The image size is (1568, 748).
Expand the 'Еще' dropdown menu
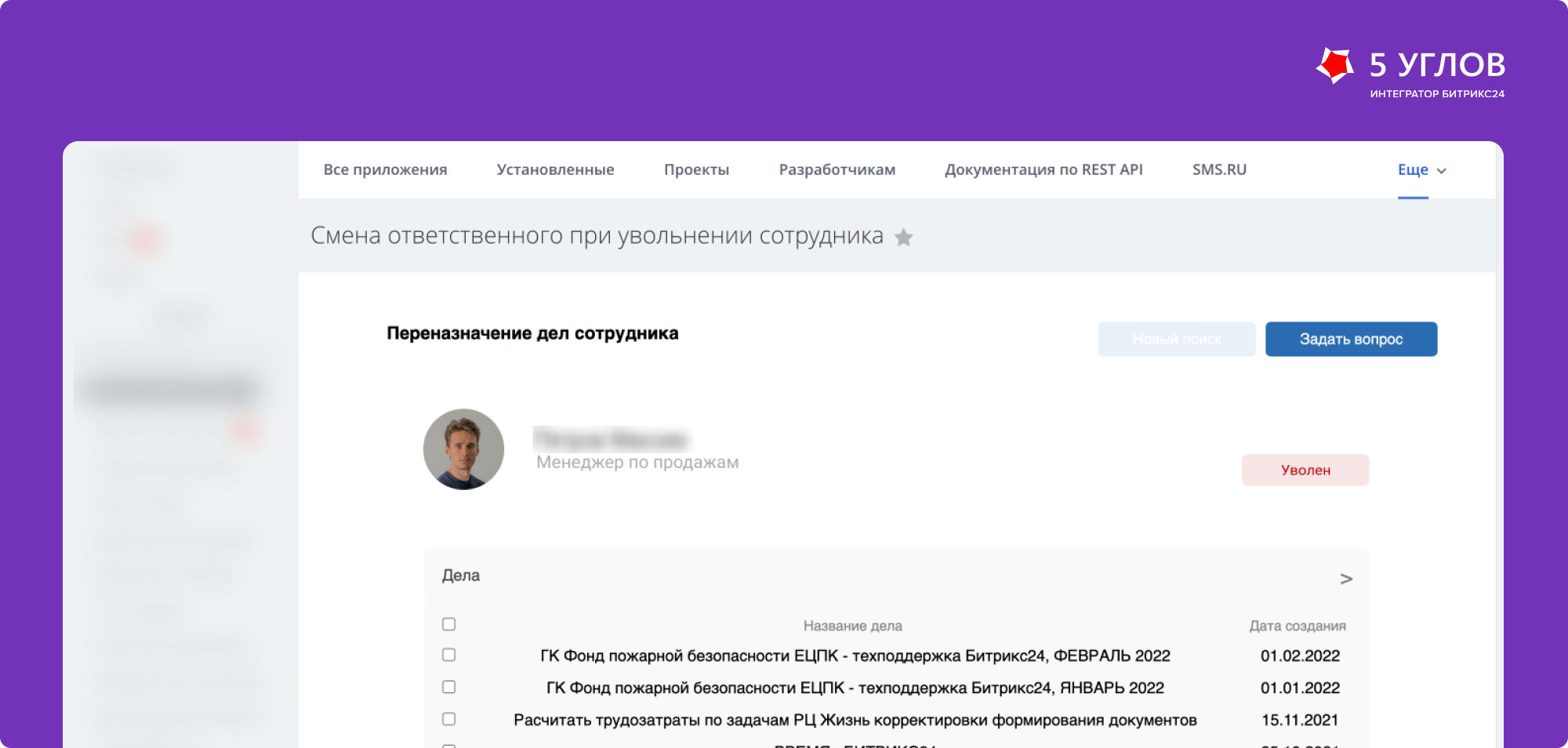click(1422, 169)
